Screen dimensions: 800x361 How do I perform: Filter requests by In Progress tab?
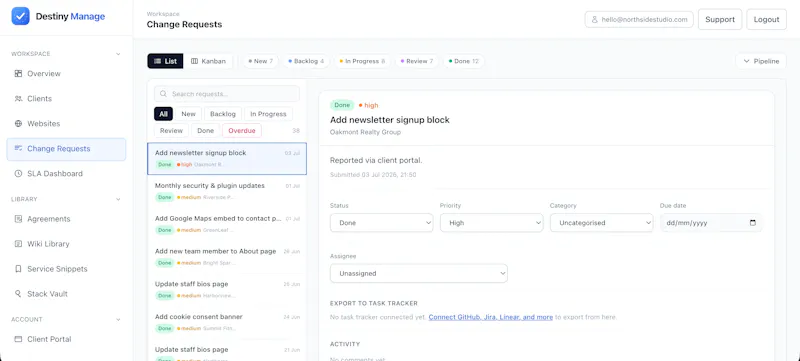point(268,114)
